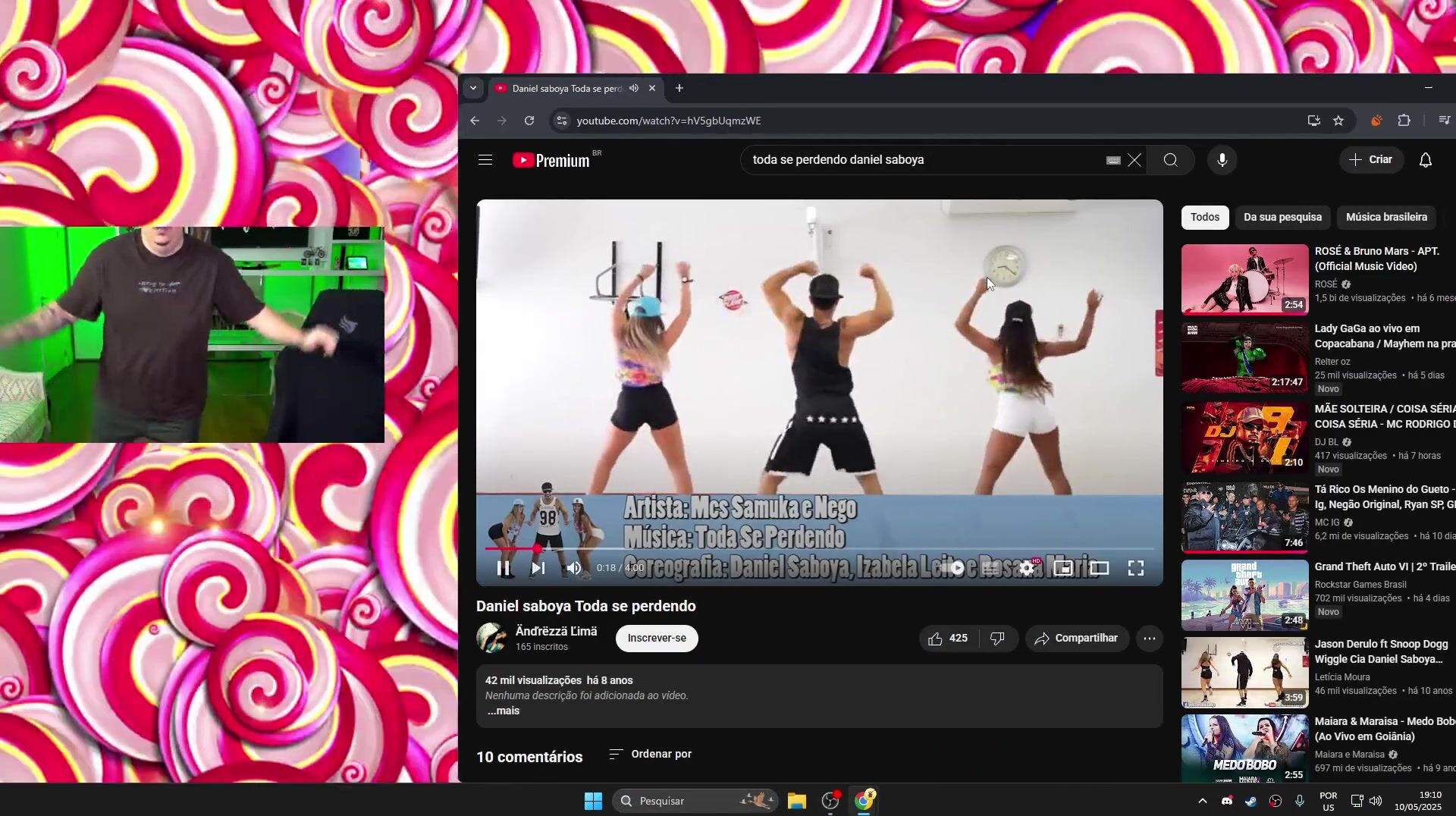
Task: Open the system volume tray icon
Action: tap(1376, 801)
